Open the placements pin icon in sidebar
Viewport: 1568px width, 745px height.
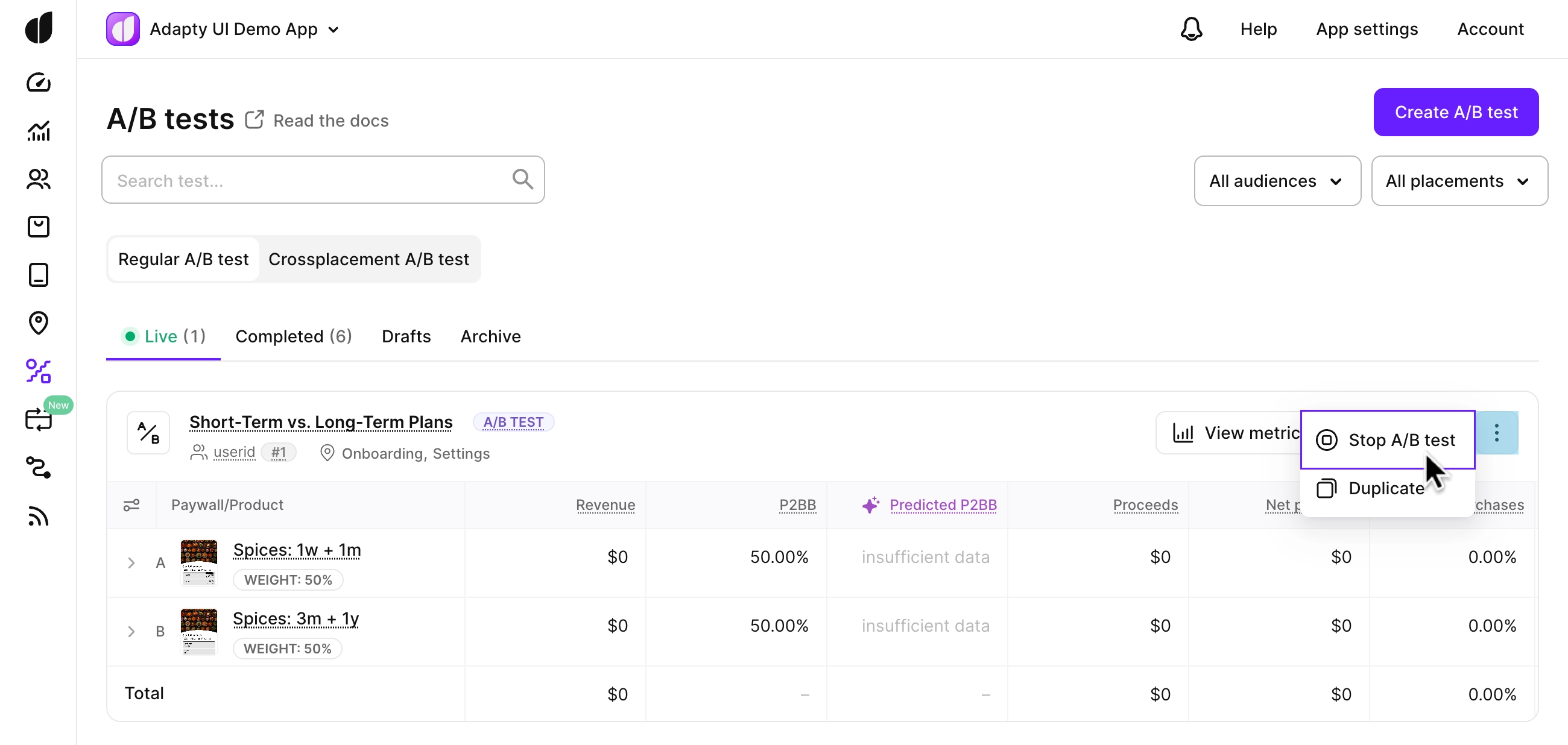coord(39,323)
